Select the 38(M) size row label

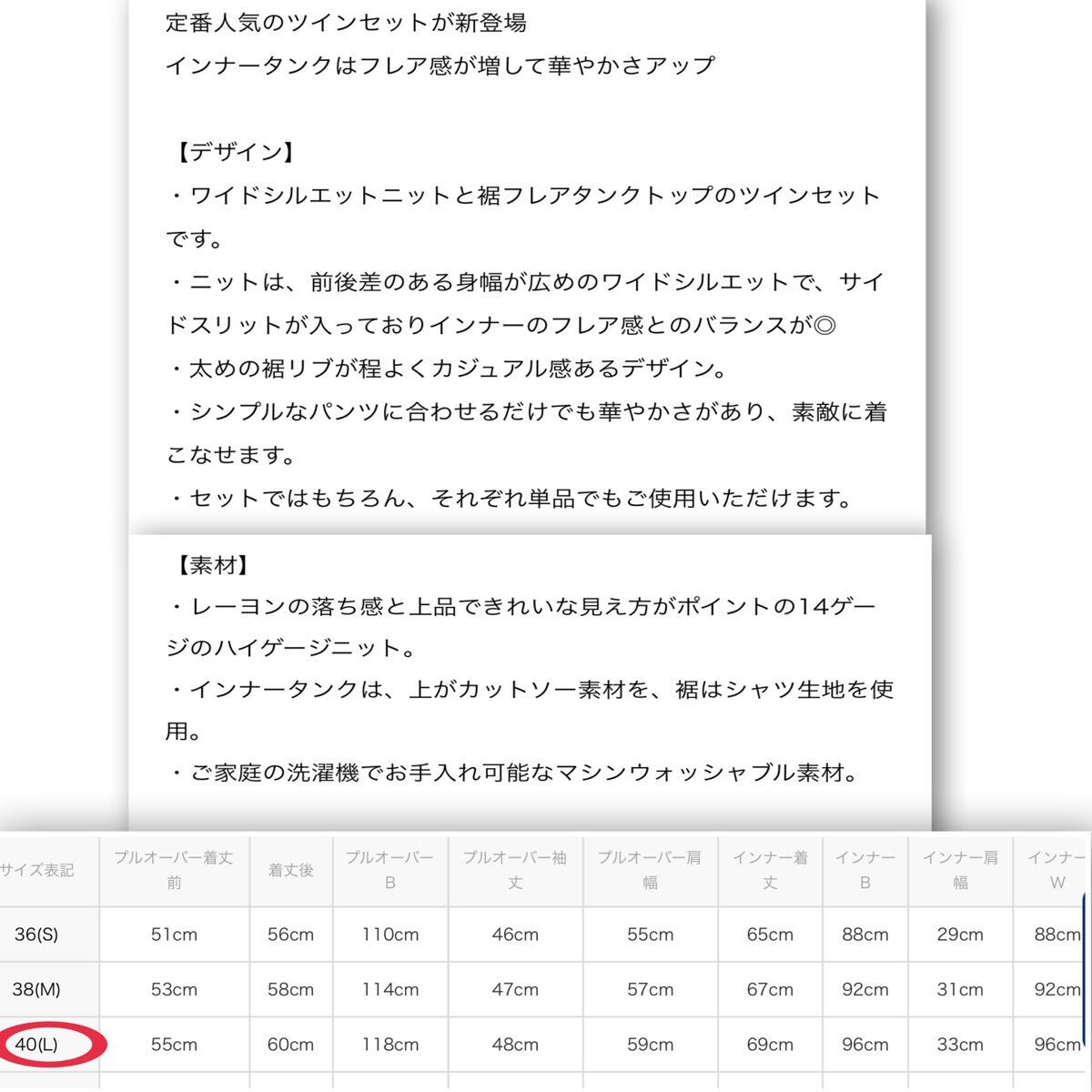(37, 989)
